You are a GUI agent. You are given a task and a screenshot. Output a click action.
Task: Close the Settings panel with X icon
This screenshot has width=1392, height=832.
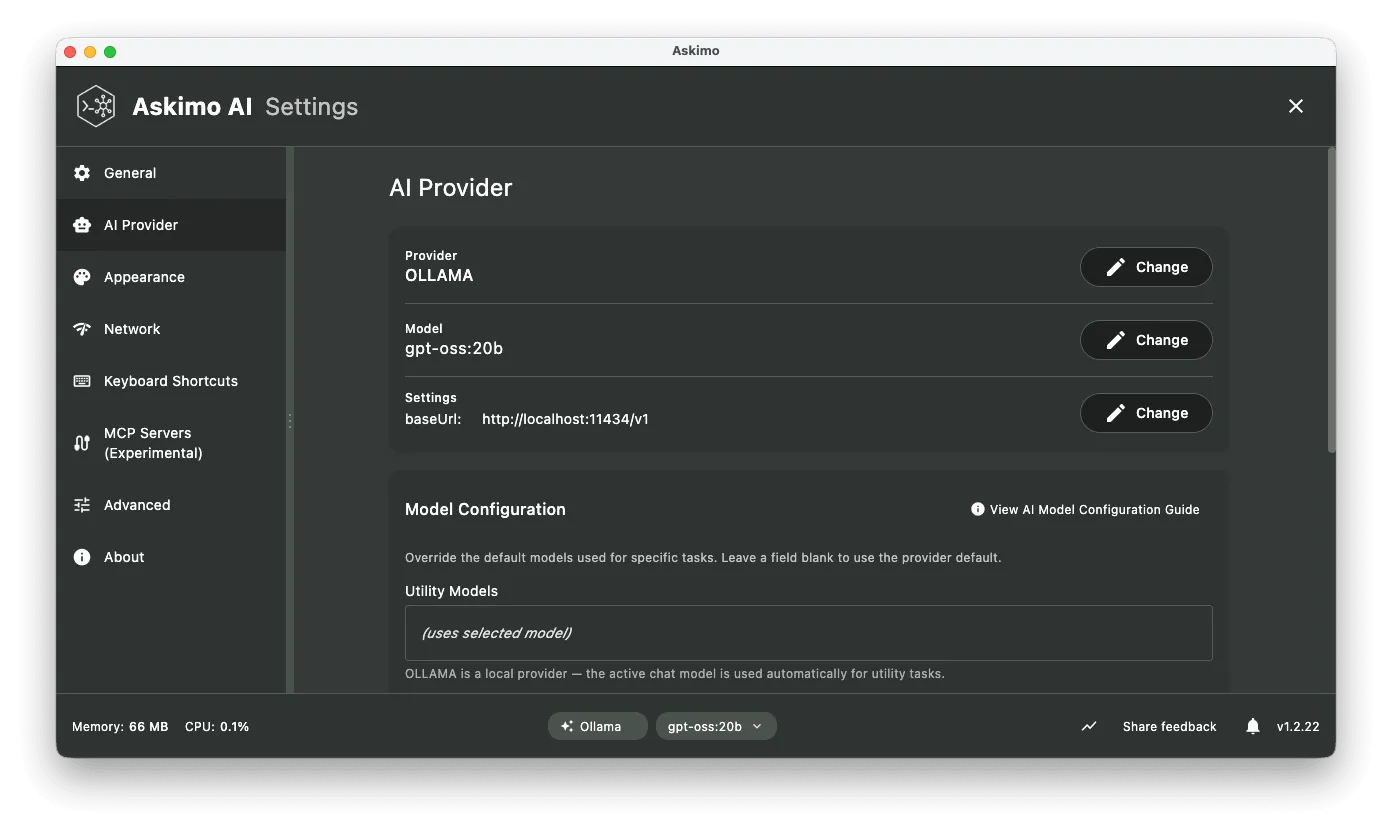pos(1296,106)
